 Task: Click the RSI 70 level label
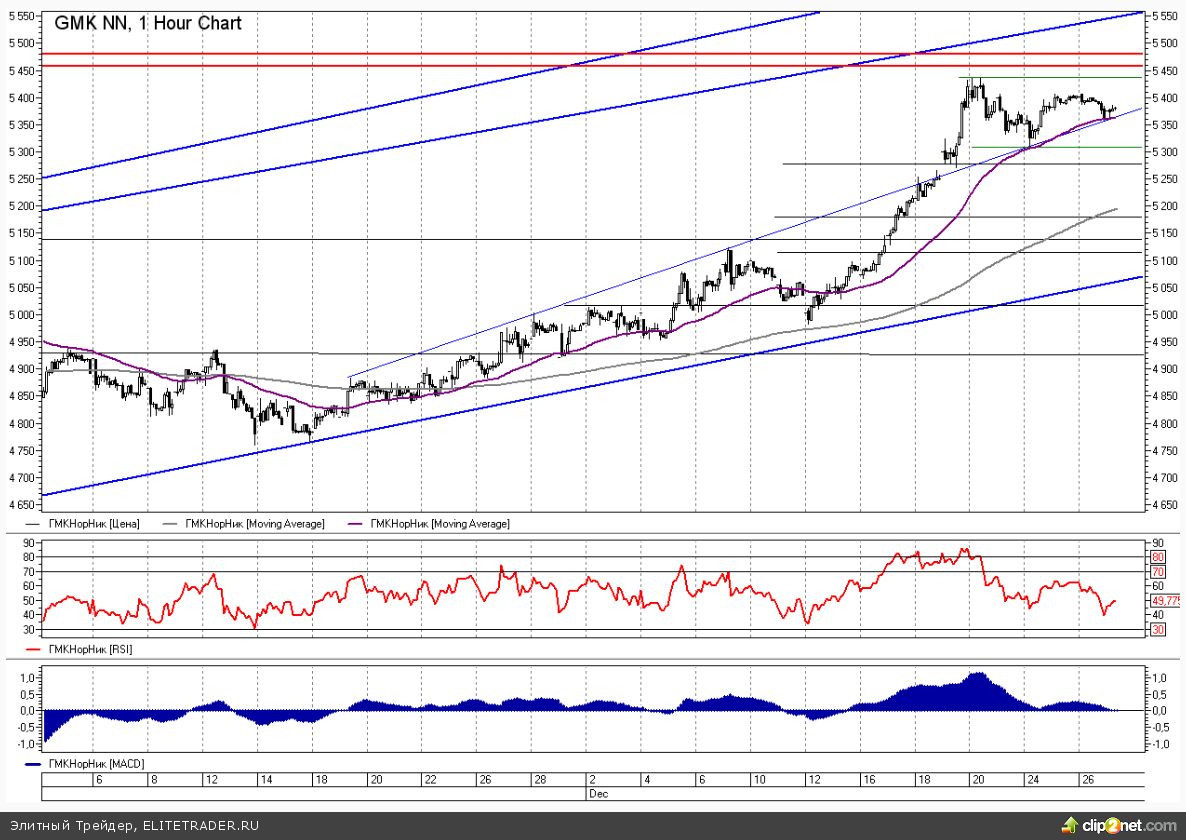(x=1159, y=572)
